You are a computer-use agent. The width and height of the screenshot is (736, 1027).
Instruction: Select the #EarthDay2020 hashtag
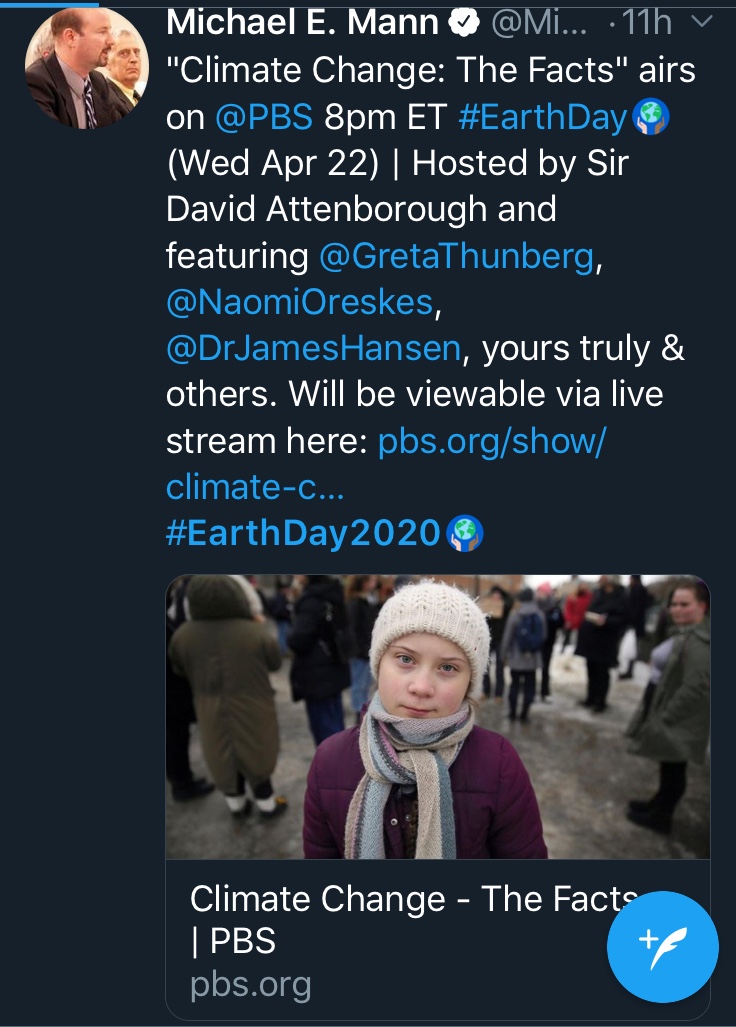[x=302, y=532]
